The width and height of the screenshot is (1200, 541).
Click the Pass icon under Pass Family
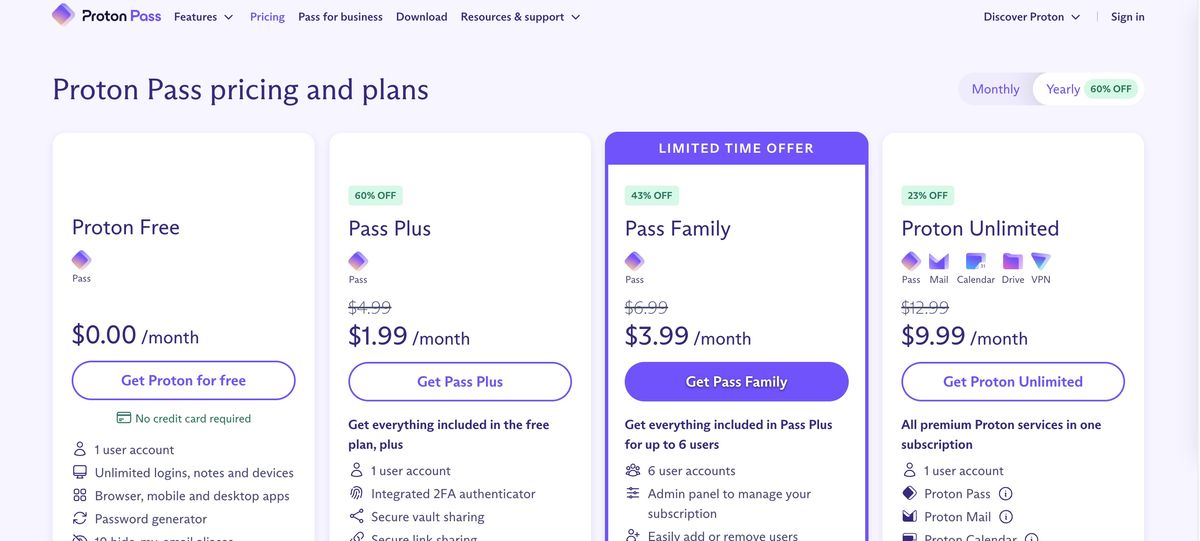634,262
